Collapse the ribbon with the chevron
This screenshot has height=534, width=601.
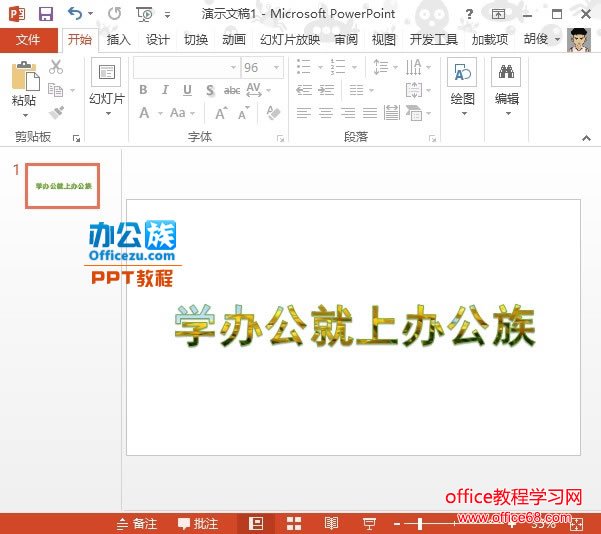click(586, 138)
